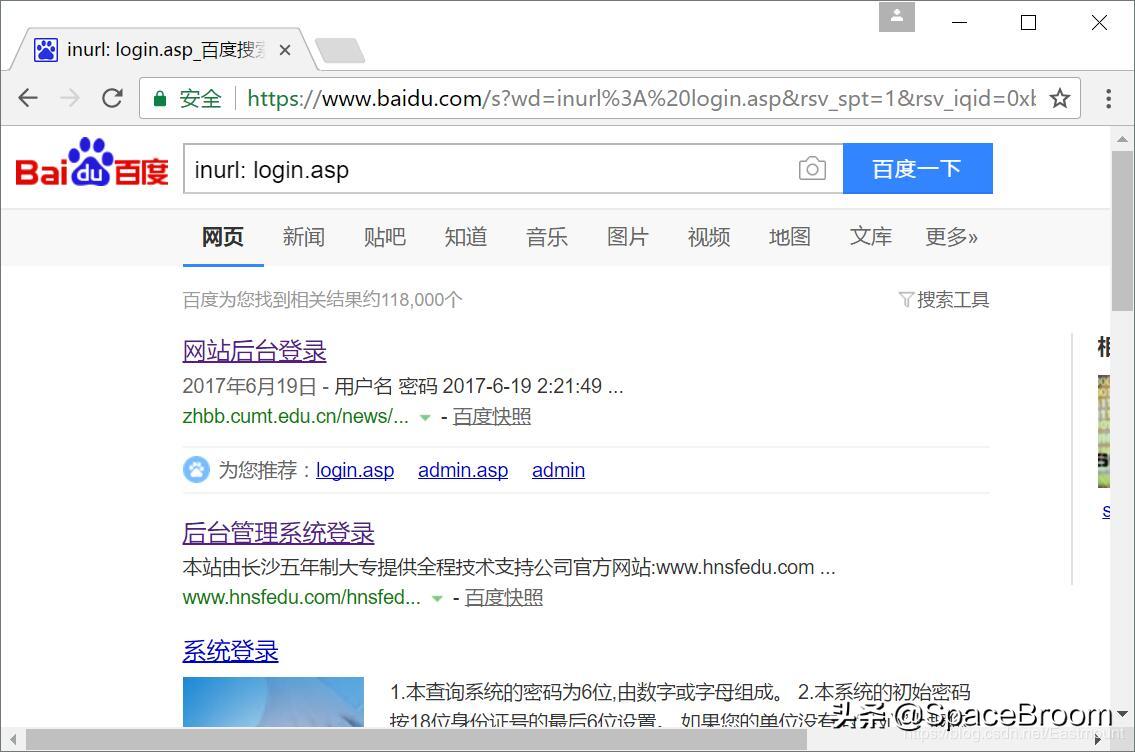Open the recommended login.asp link

click(355, 470)
